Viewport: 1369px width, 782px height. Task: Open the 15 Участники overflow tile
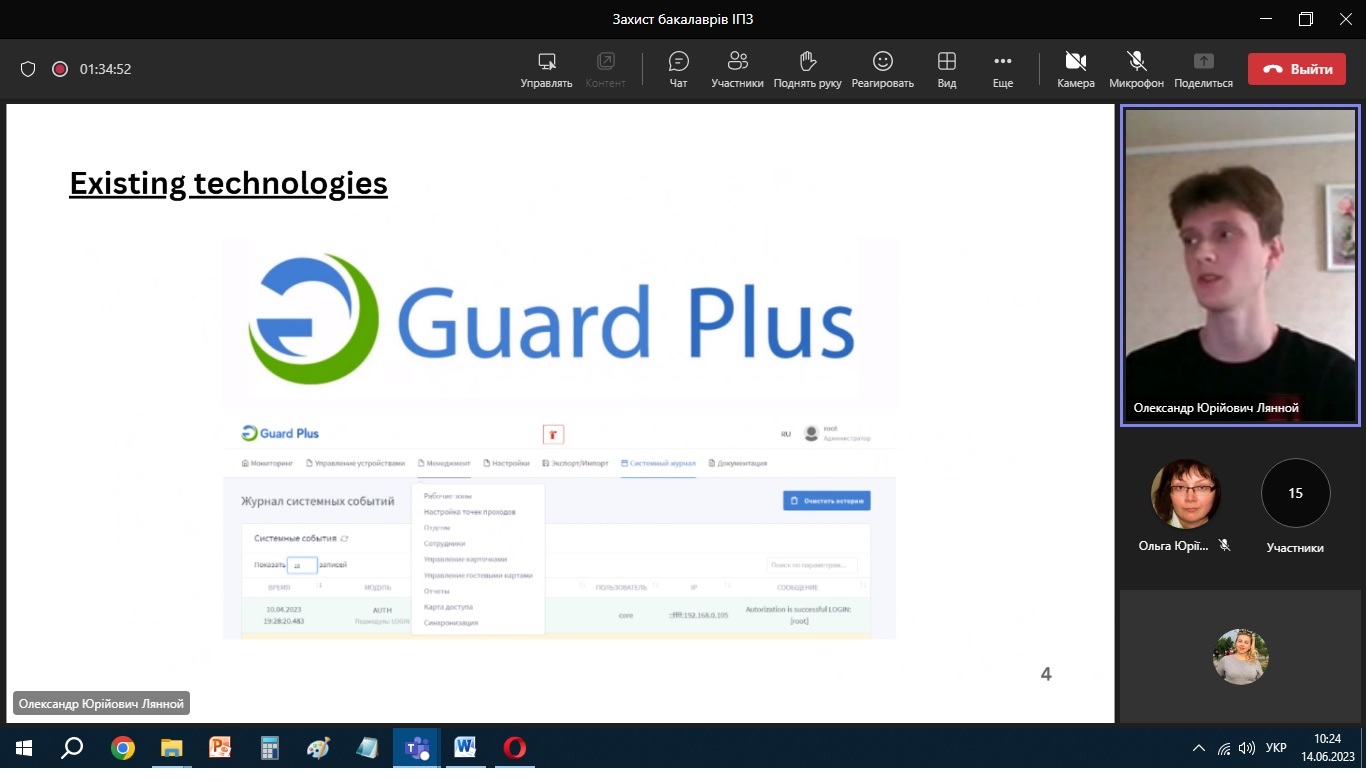click(x=1295, y=493)
